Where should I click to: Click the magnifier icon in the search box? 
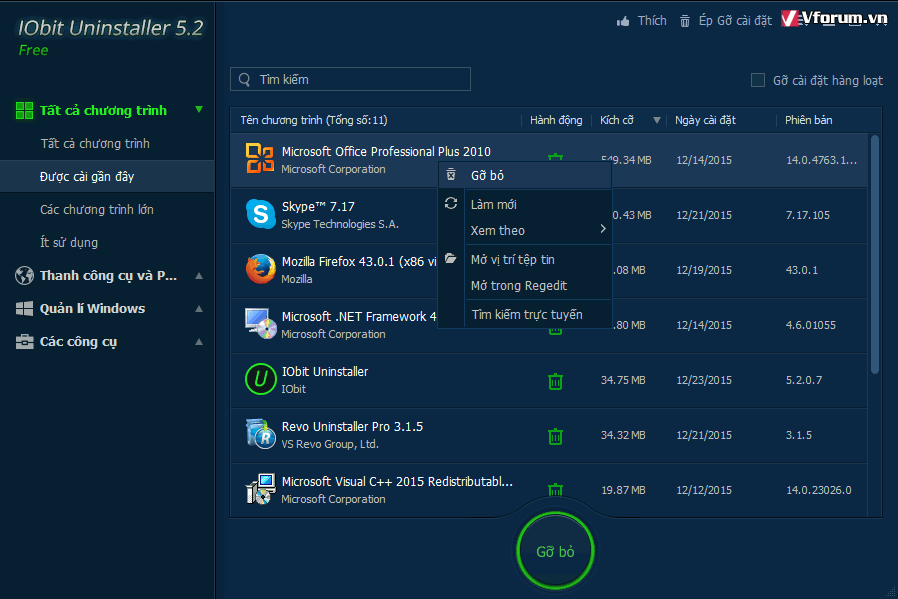coord(245,80)
